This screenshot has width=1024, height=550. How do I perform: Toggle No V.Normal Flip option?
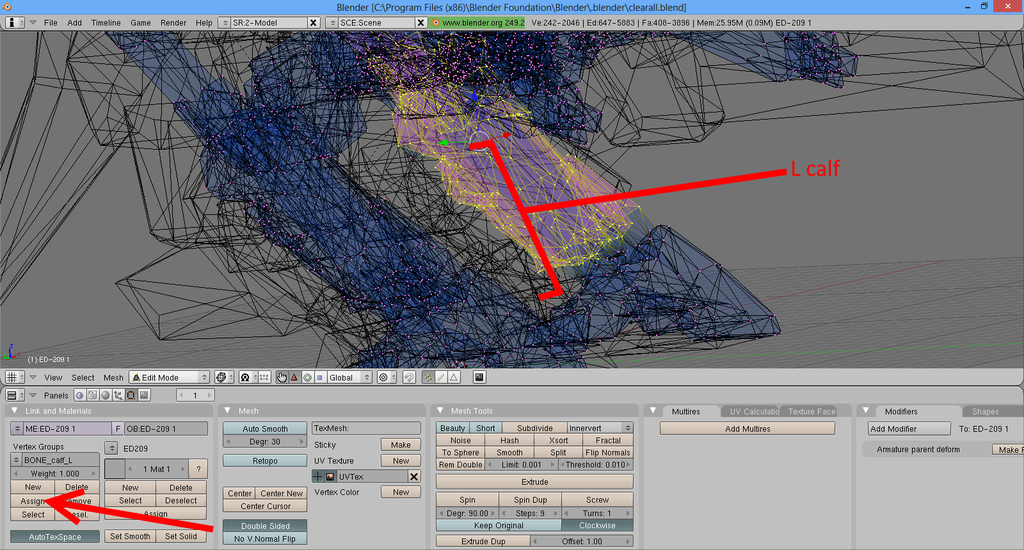[264, 539]
